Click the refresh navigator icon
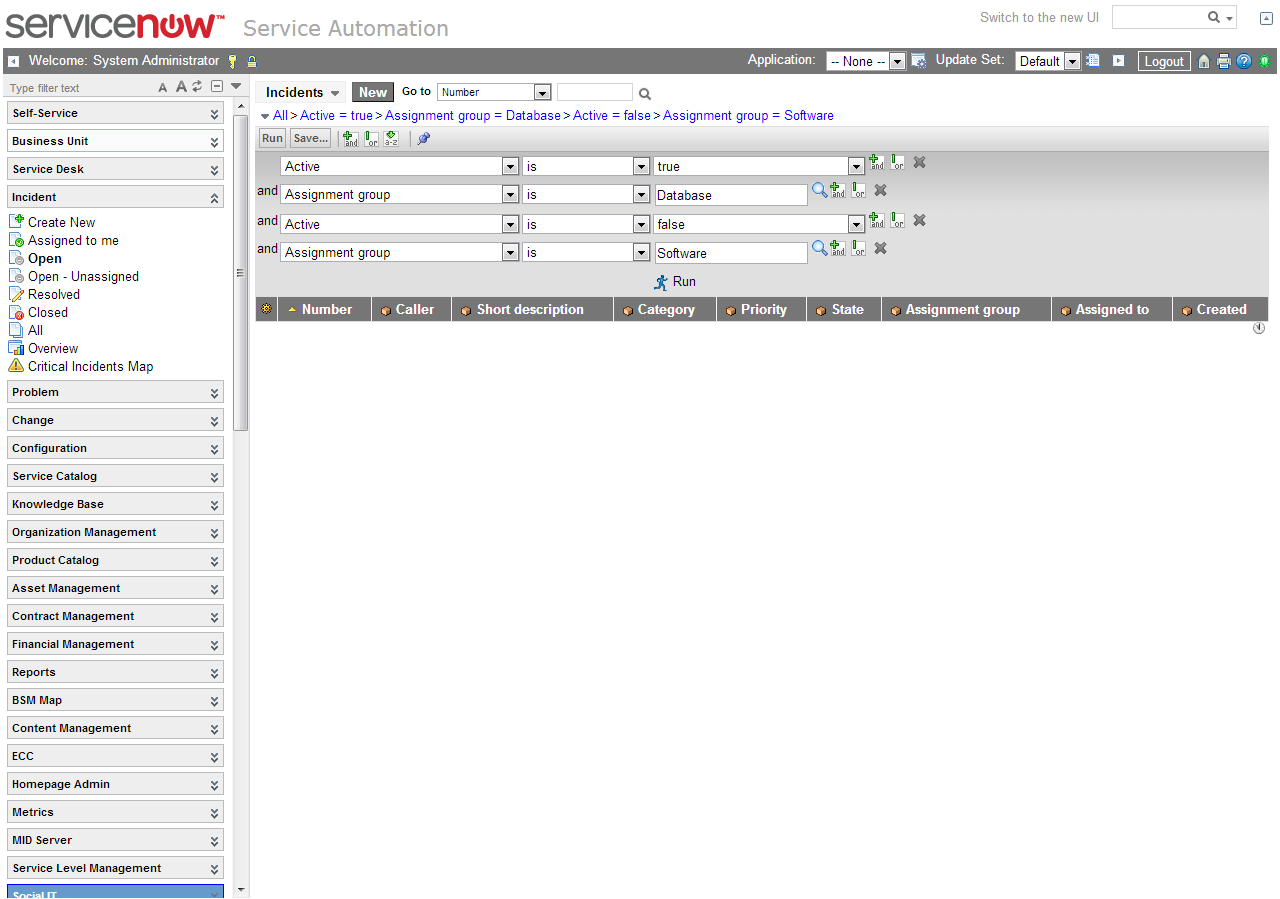Screen dimensions: 1280x899 [x=197, y=86]
